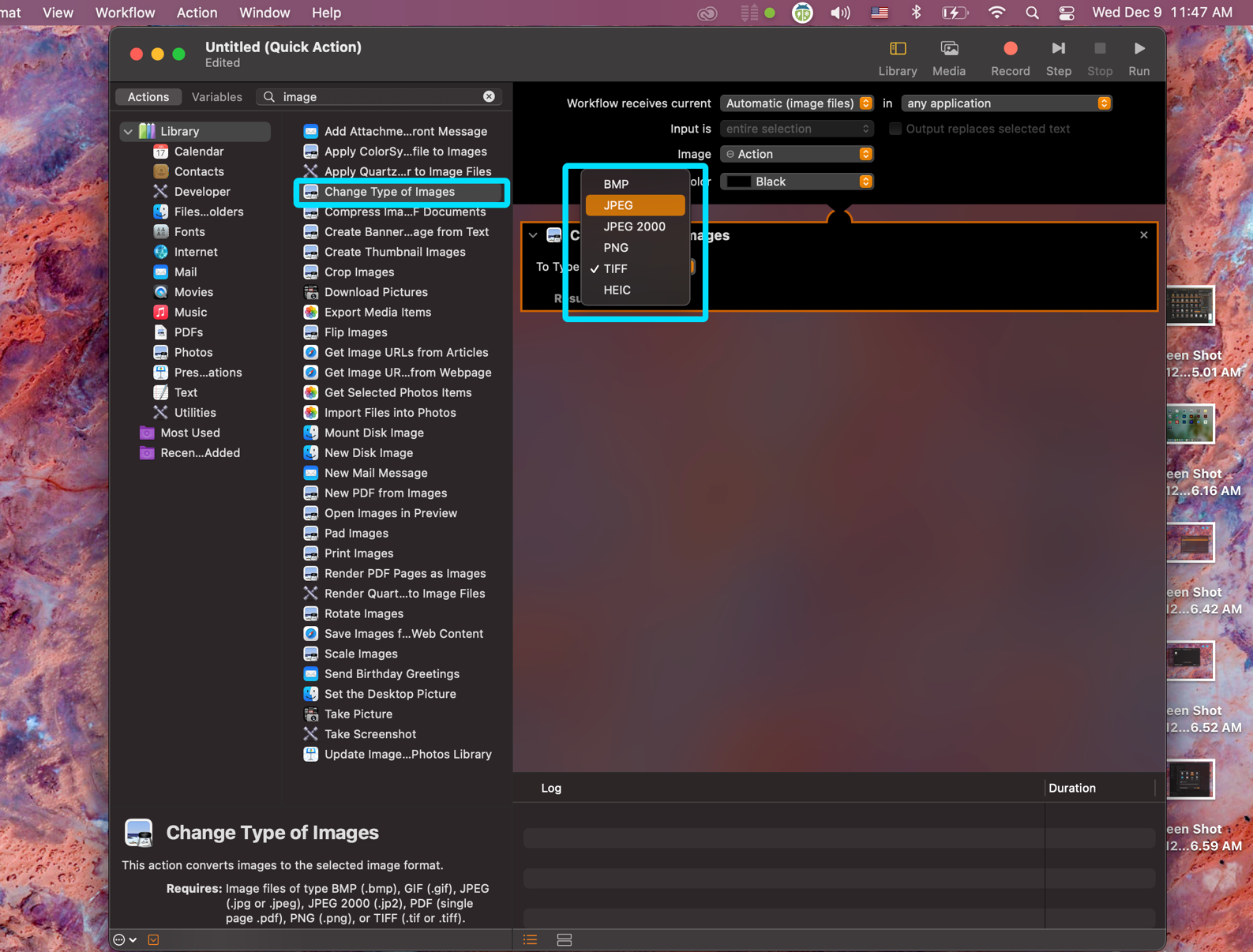Select the Rotate Images action
This screenshot has height=952, width=1253.
[363, 613]
